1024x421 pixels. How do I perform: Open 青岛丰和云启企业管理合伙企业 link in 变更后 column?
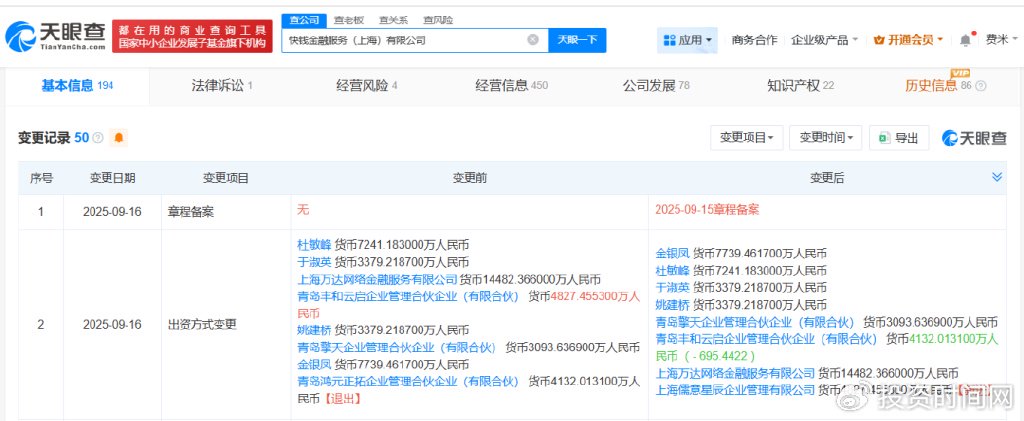coord(766,339)
